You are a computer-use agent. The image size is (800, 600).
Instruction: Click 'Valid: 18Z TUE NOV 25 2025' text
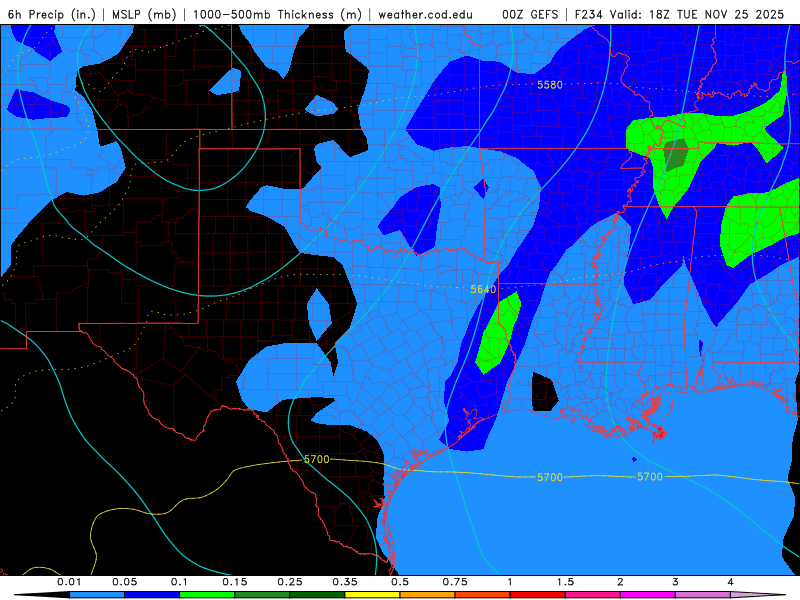697,14
